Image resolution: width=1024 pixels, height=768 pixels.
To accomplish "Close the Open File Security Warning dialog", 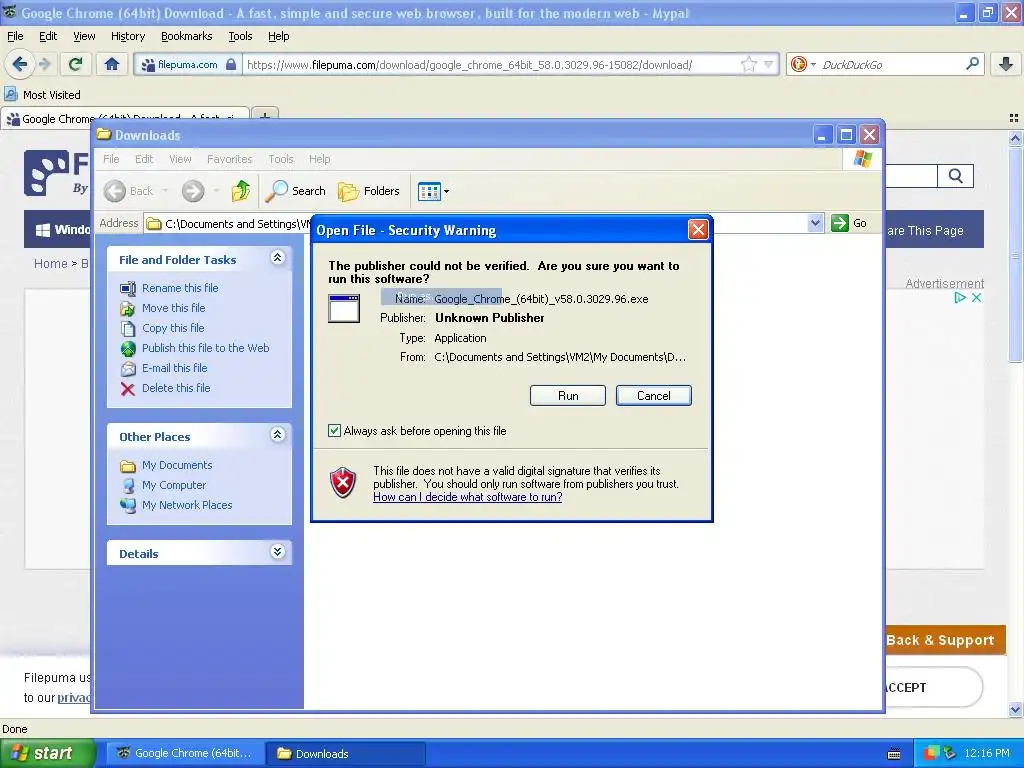I will (698, 230).
